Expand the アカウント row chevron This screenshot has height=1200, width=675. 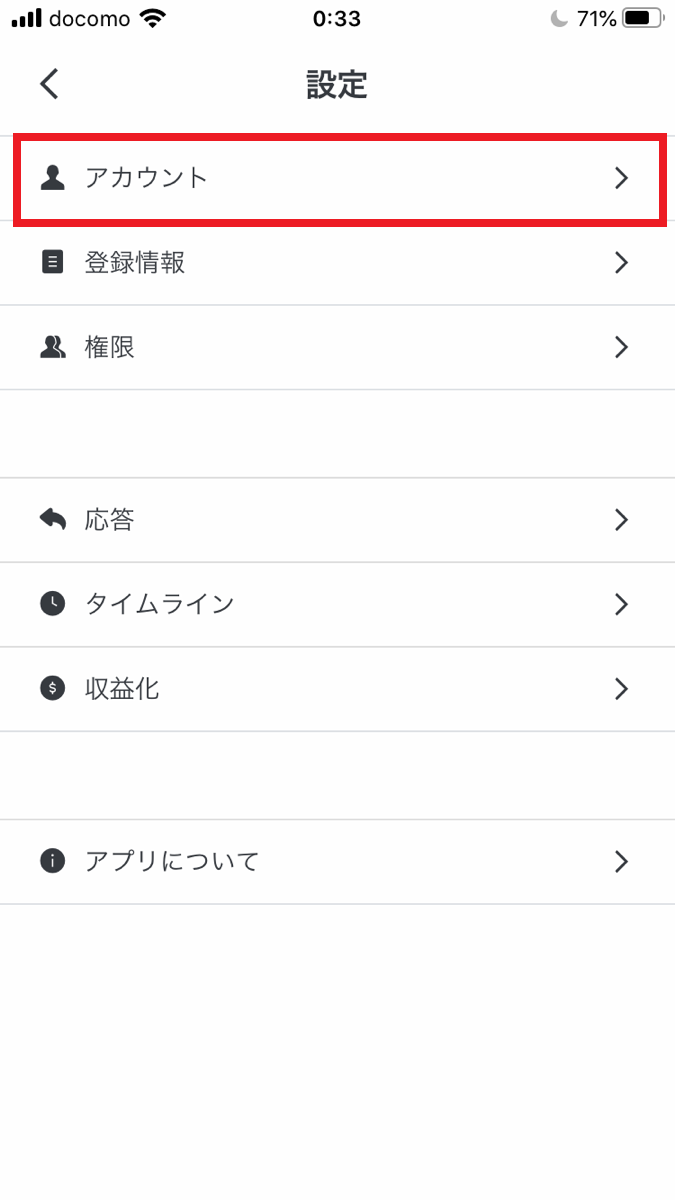pyautogui.click(x=621, y=178)
